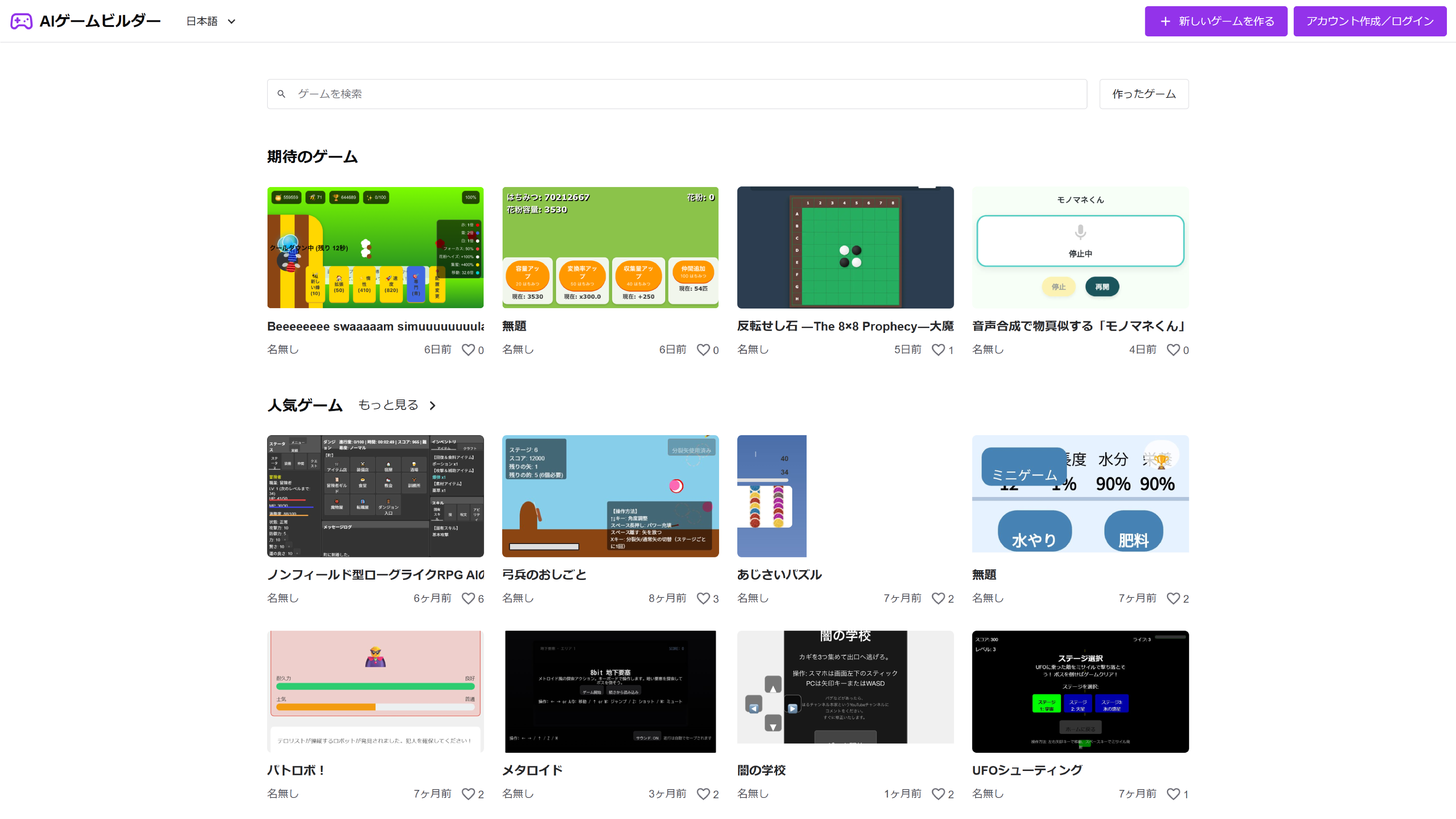Image resolution: width=1456 pixels, height=819 pixels.
Task: Click the magnifier icon in the search bar
Action: 281,94
